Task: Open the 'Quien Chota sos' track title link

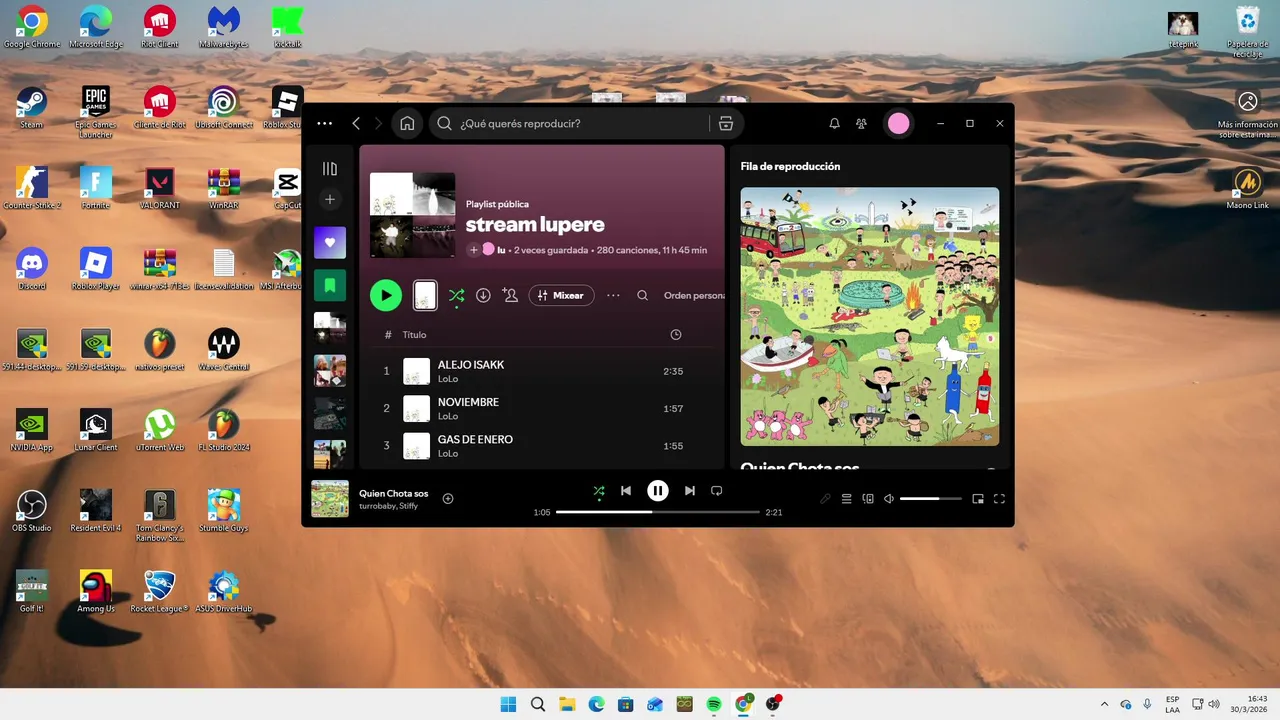Action: (393, 493)
